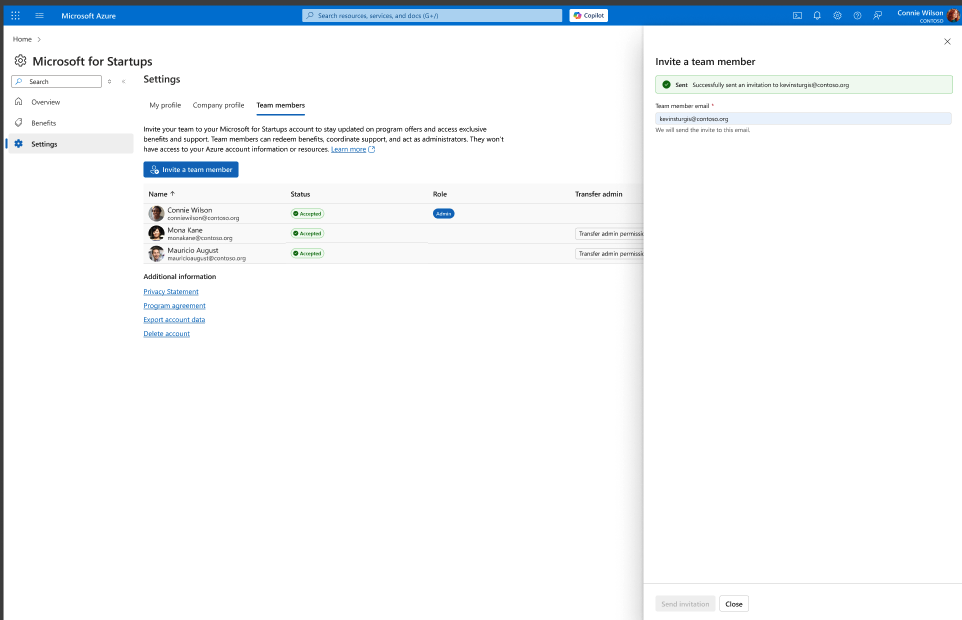Open the Azure app launcher grid
Viewport: 962px width, 620px height.
[x=15, y=15]
